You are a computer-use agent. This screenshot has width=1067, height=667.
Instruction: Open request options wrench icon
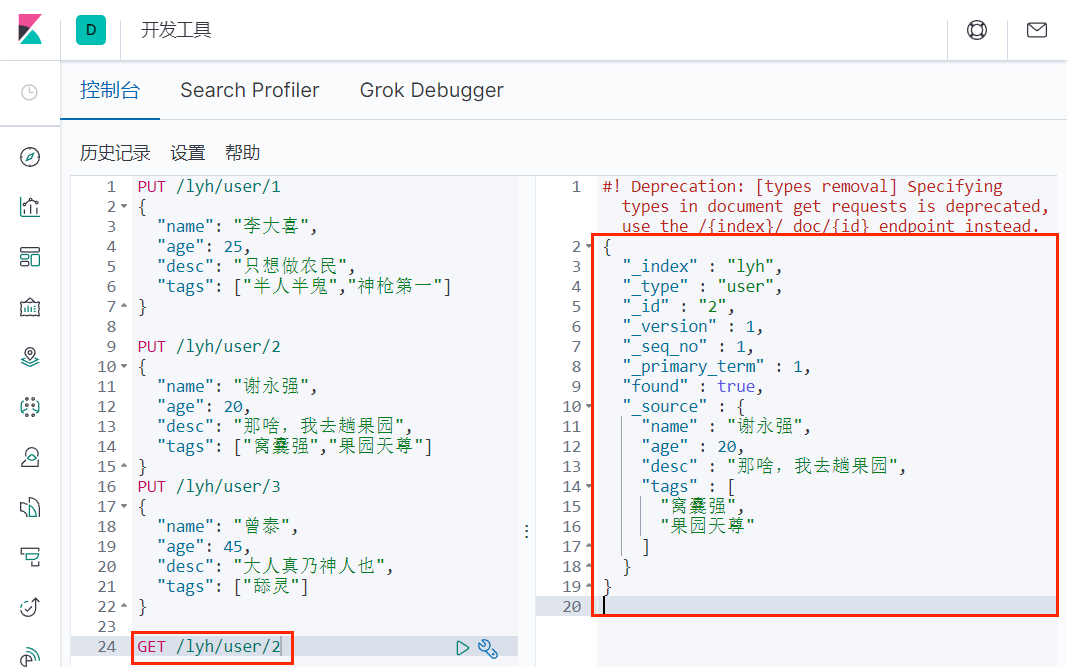(x=488, y=648)
